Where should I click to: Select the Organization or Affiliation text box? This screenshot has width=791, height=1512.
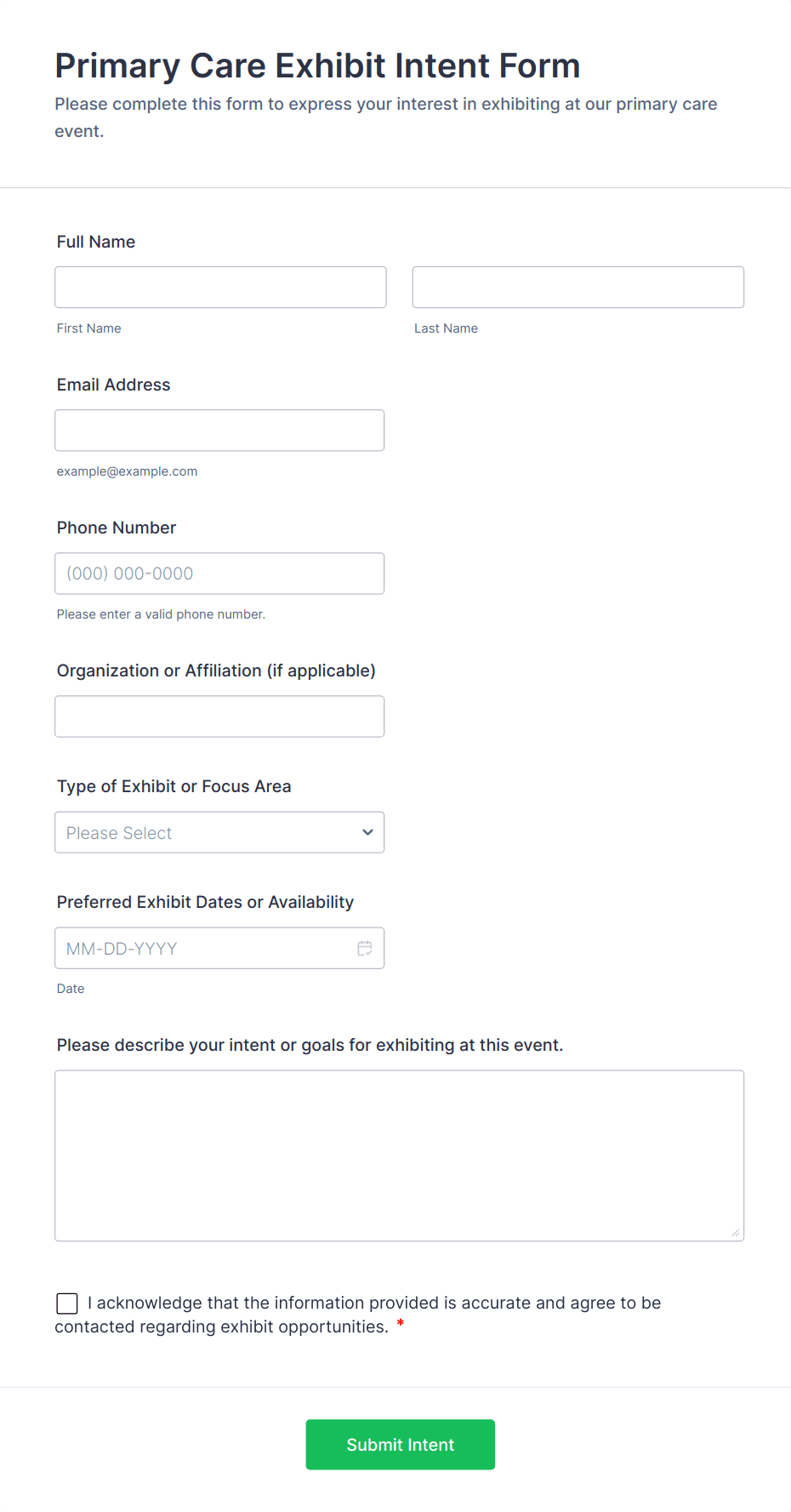[219, 716]
